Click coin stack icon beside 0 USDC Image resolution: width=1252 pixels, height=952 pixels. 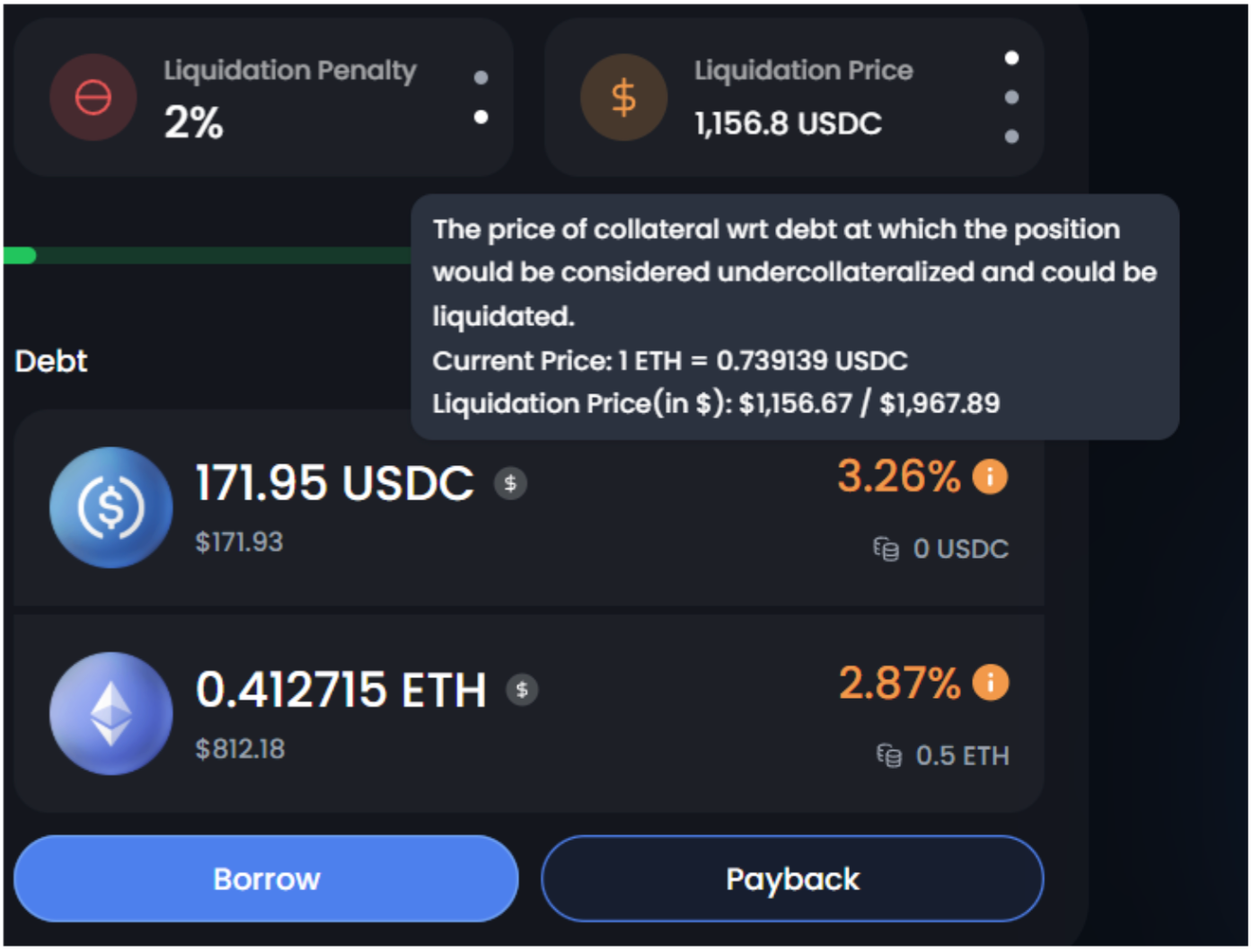[886, 549]
